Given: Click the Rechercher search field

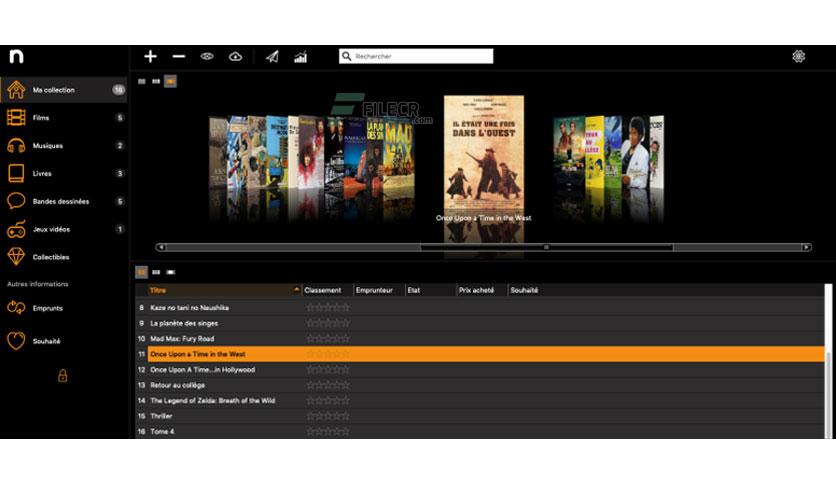Looking at the screenshot, I should click(x=416, y=56).
